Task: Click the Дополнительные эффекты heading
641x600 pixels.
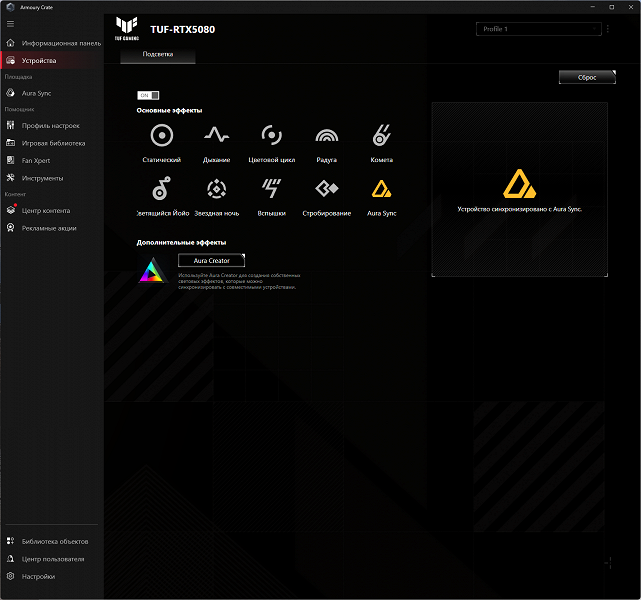Action: point(181,242)
